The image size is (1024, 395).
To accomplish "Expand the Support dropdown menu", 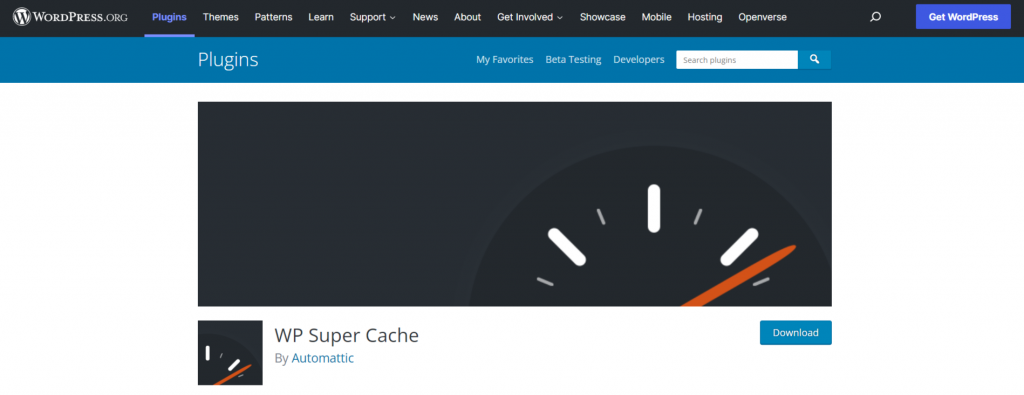I will pos(372,17).
